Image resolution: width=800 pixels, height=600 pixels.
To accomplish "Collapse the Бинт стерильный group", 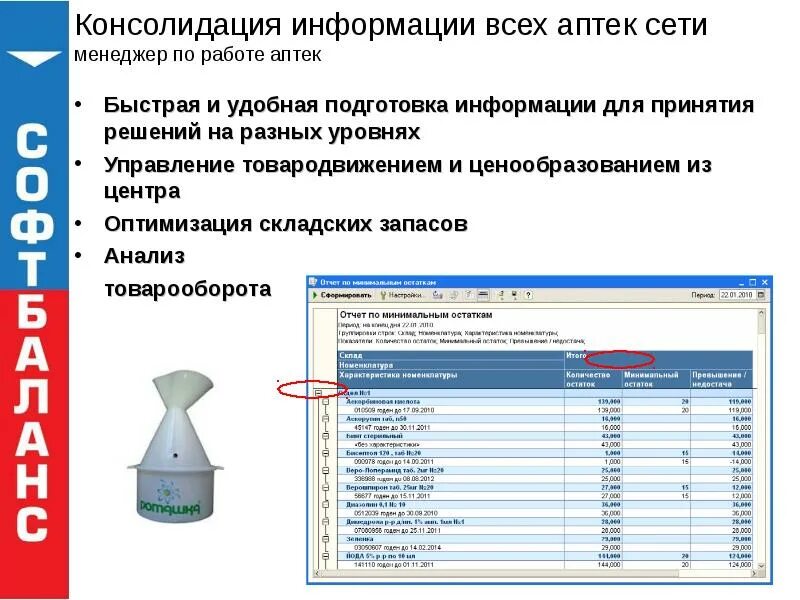I will coord(326,436).
